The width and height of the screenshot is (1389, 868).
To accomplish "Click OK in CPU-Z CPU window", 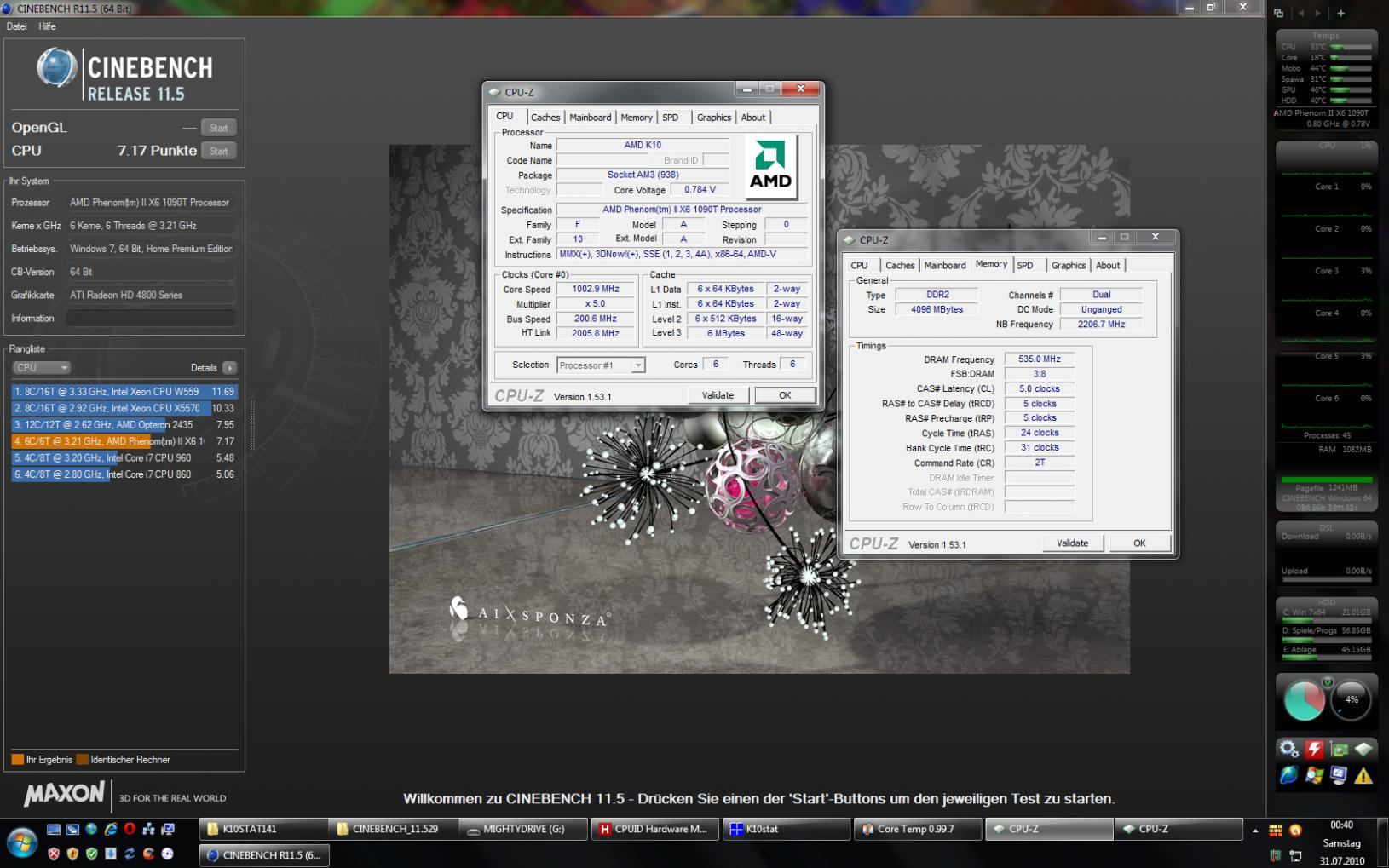I will (x=785, y=395).
